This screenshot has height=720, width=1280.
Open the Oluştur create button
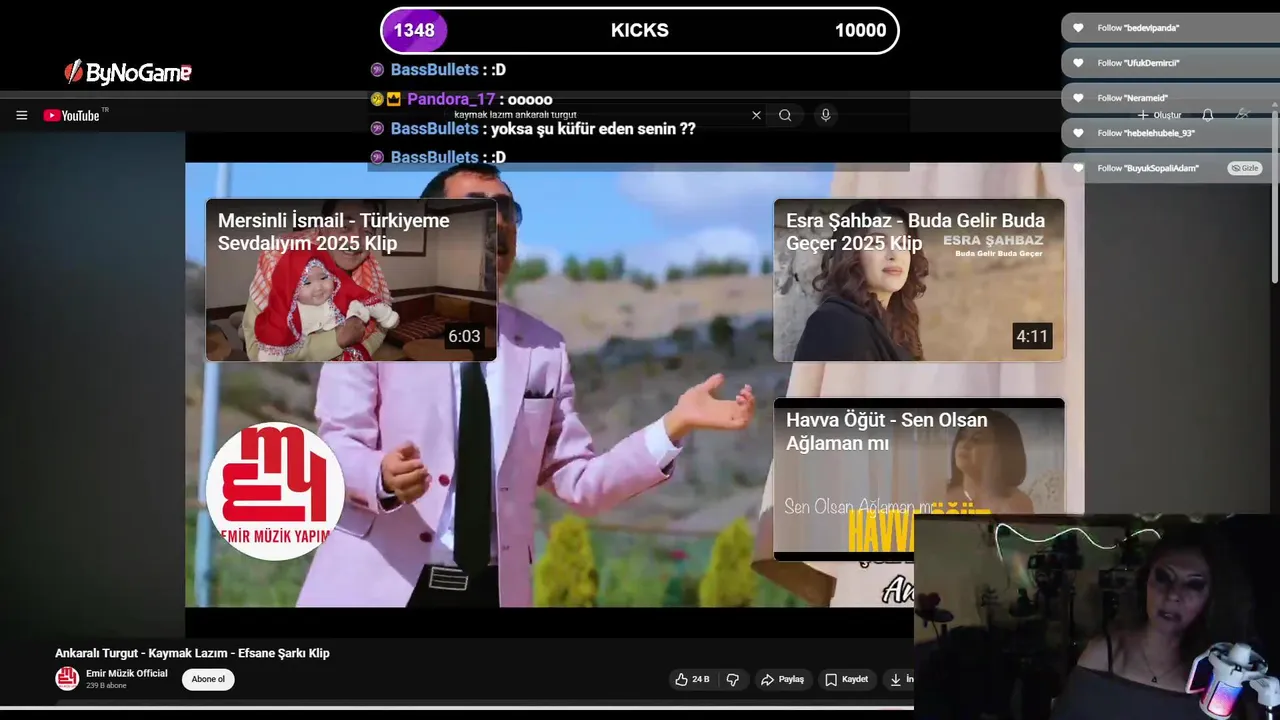click(x=1159, y=115)
